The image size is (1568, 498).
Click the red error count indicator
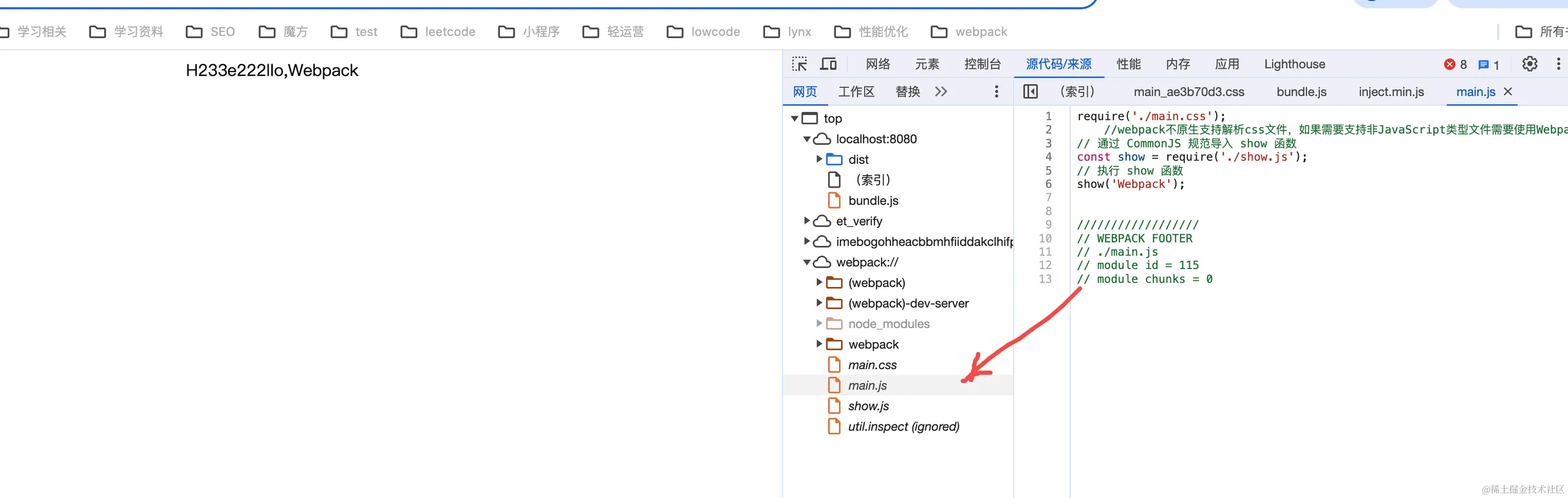[x=1455, y=64]
